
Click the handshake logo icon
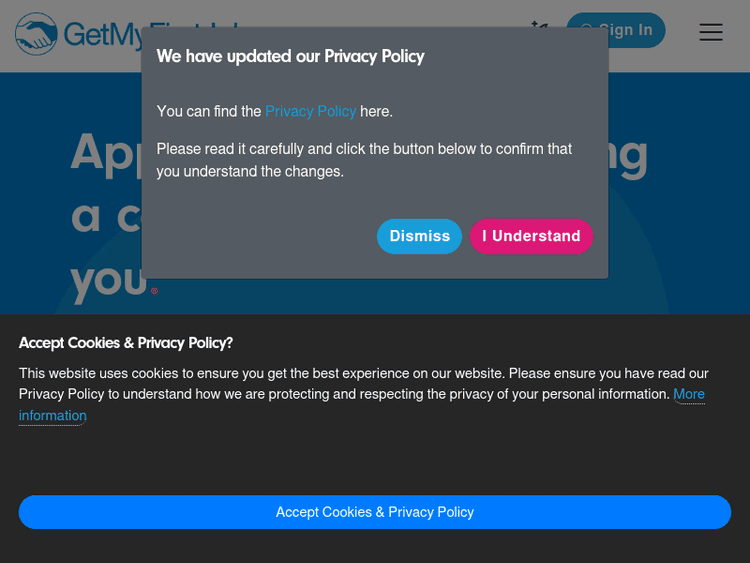coord(36,34)
